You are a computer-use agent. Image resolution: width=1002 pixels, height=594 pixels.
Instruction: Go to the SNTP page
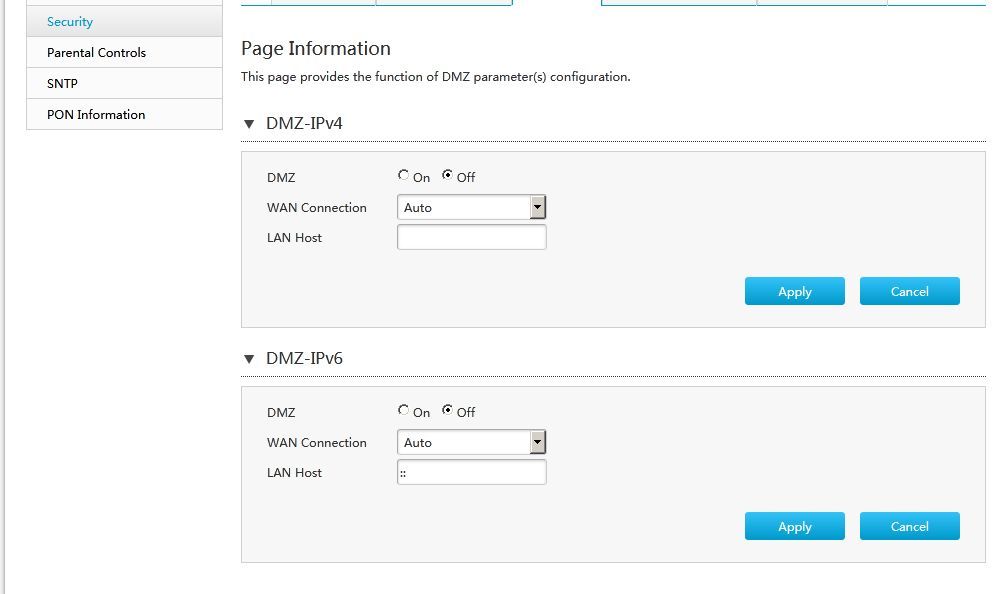(x=125, y=83)
